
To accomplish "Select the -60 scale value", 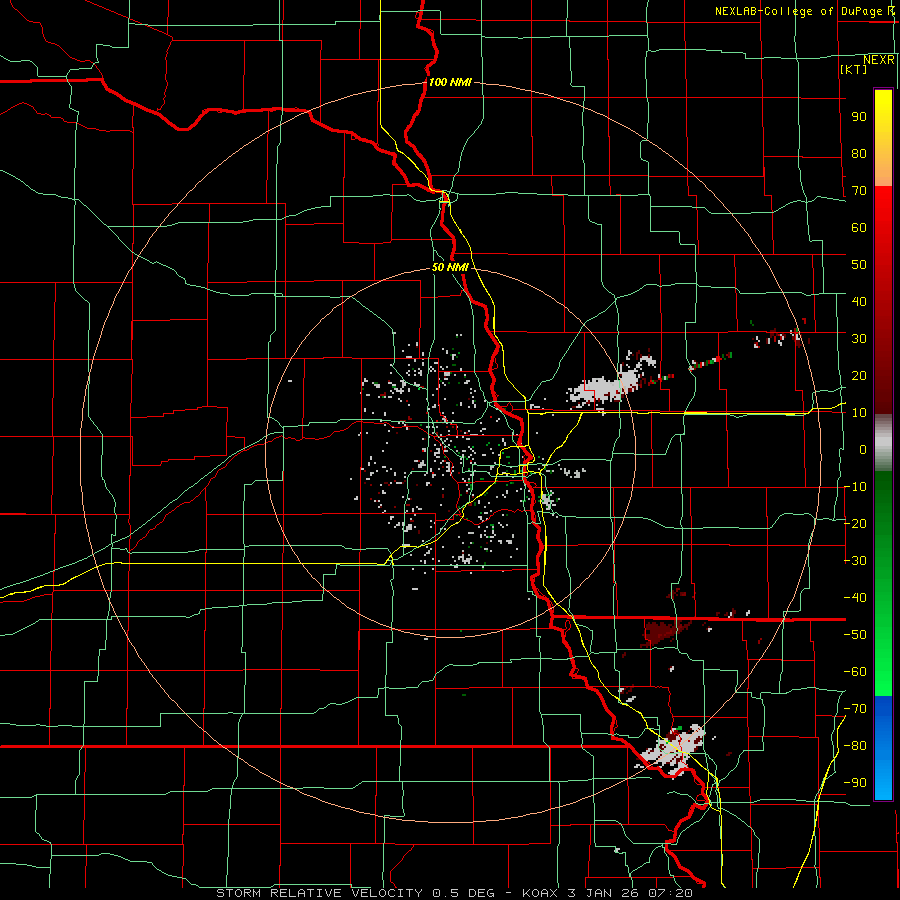I will [855, 672].
